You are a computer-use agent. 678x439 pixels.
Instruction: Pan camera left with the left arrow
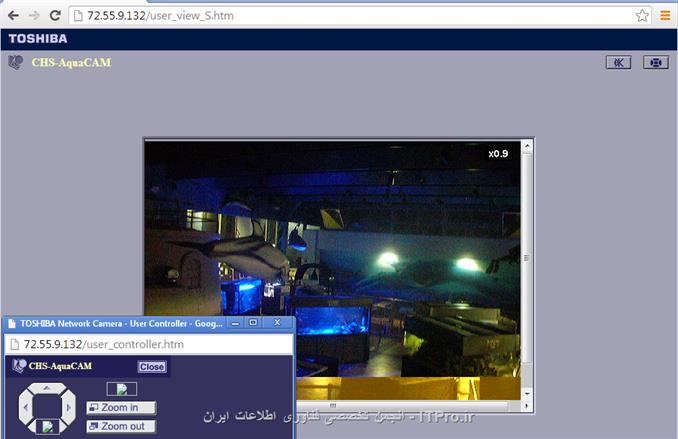pos(26,407)
